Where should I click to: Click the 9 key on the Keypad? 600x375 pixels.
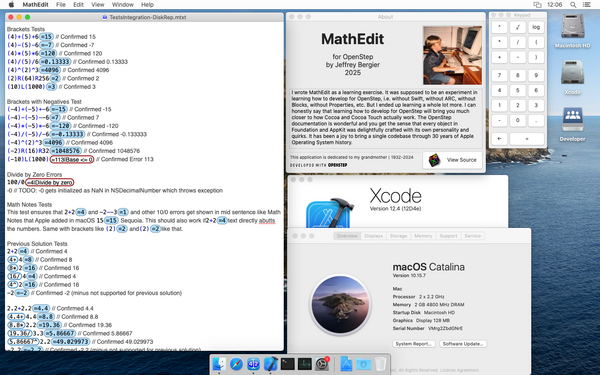[536, 75]
